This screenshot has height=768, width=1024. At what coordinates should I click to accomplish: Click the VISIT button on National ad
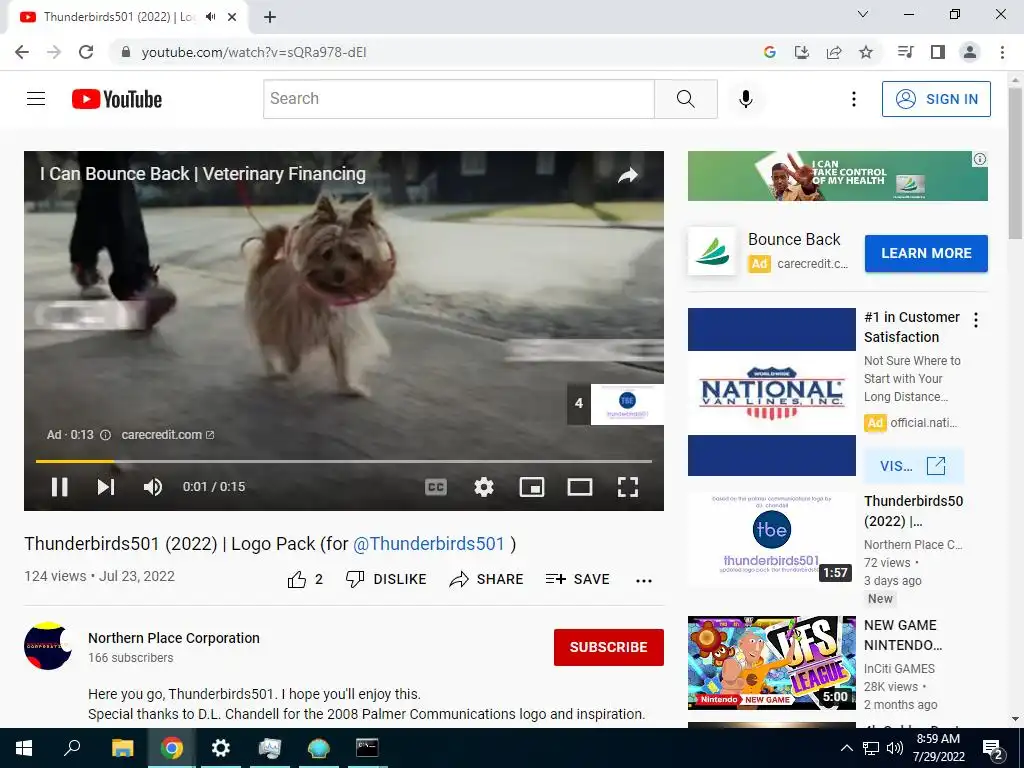[x=913, y=466]
